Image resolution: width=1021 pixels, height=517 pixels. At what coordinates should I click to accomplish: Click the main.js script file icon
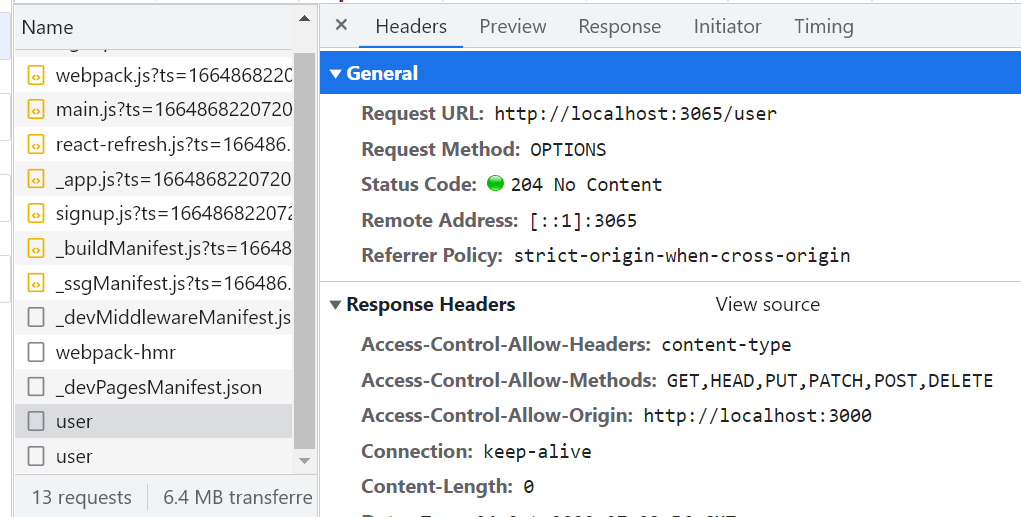(36, 109)
